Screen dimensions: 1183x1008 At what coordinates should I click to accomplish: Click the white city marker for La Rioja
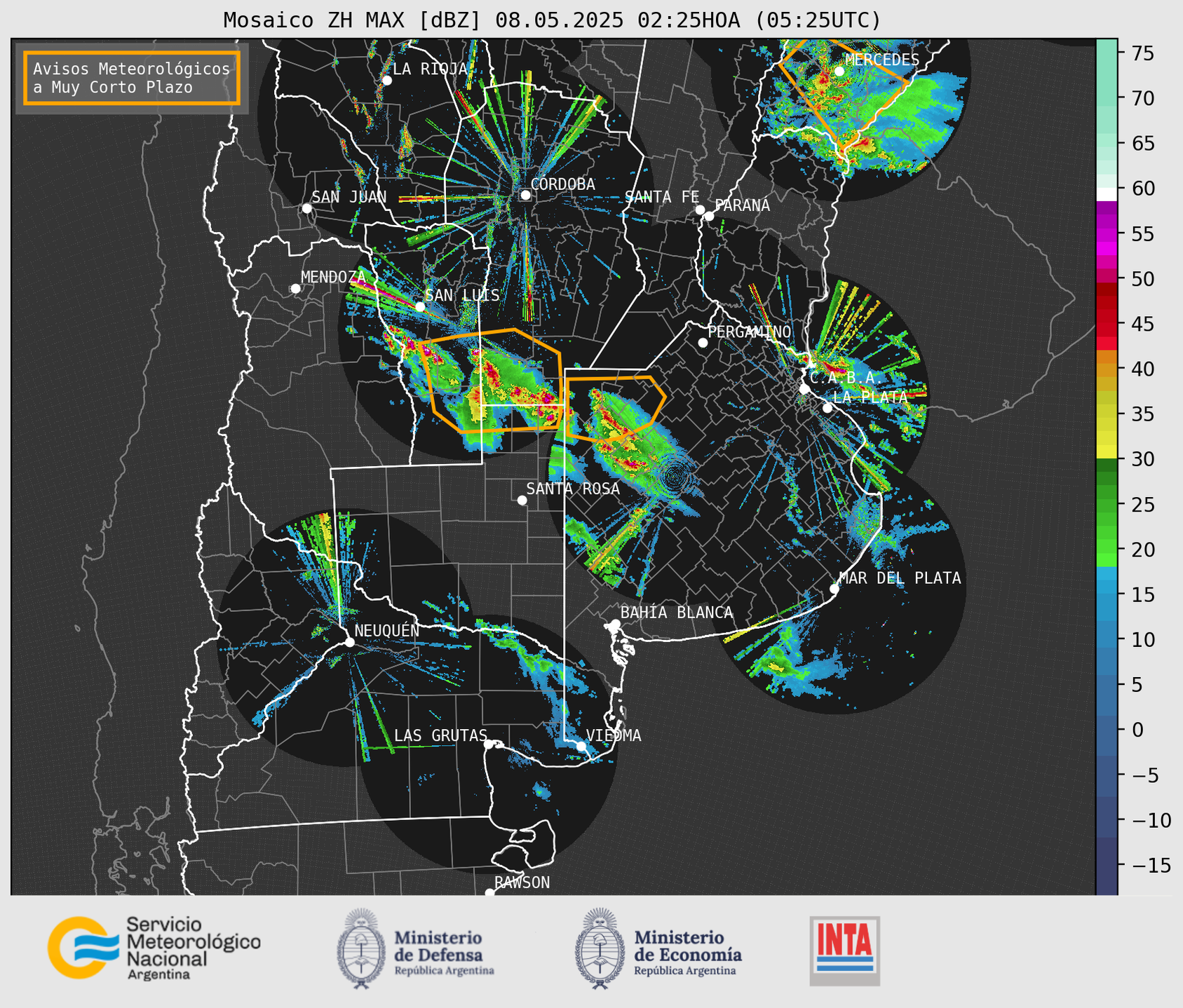[387, 81]
